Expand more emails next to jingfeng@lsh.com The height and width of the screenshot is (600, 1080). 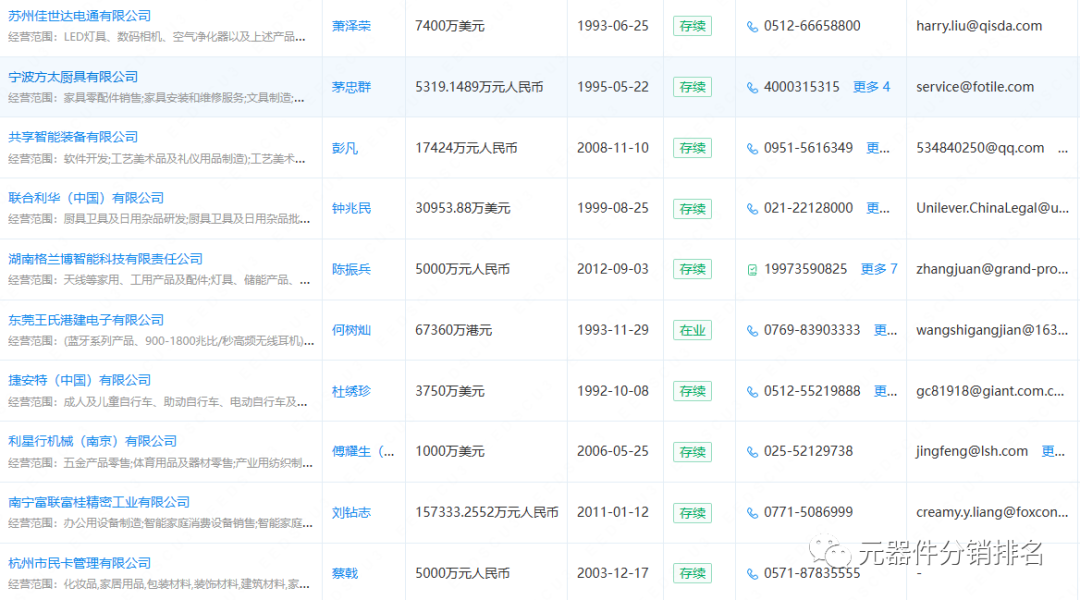point(1053,451)
